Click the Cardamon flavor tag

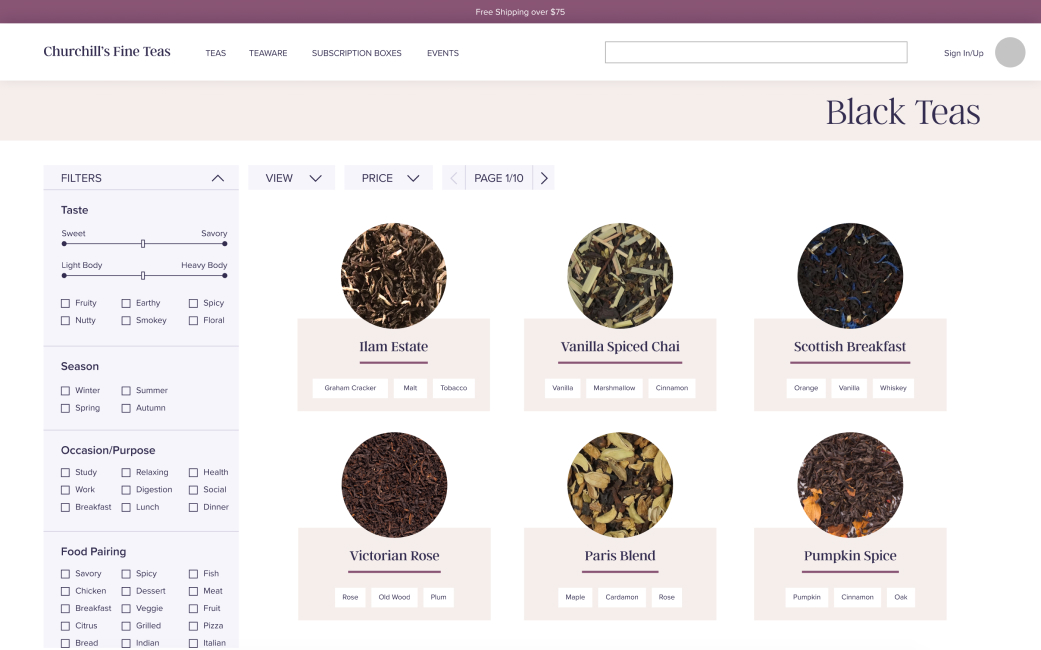click(x=621, y=597)
